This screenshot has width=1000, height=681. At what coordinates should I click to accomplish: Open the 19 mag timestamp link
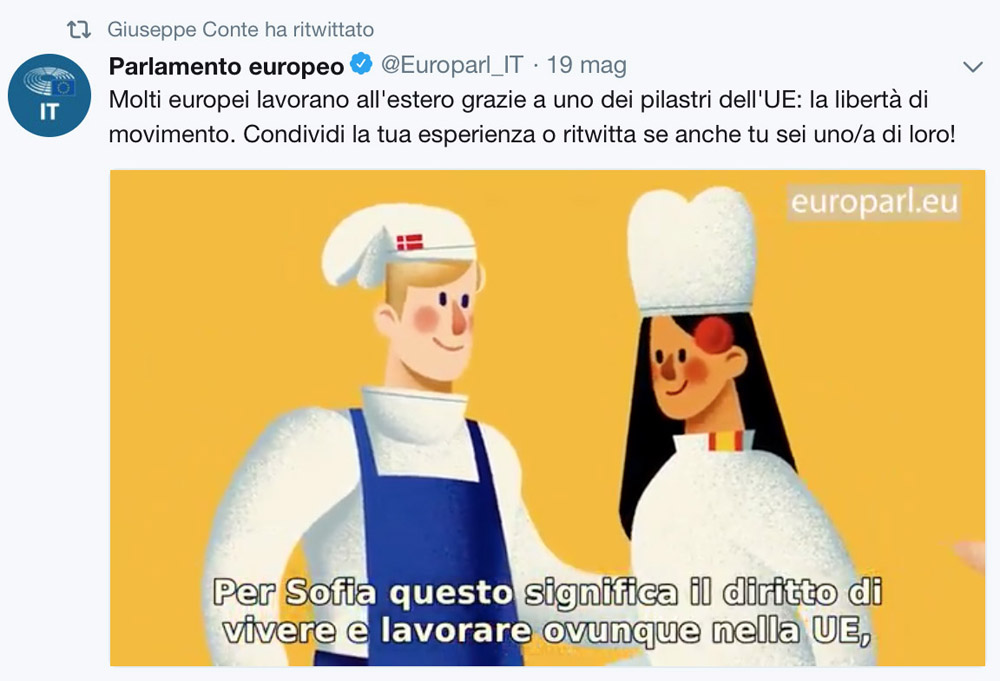click(586, 65)
